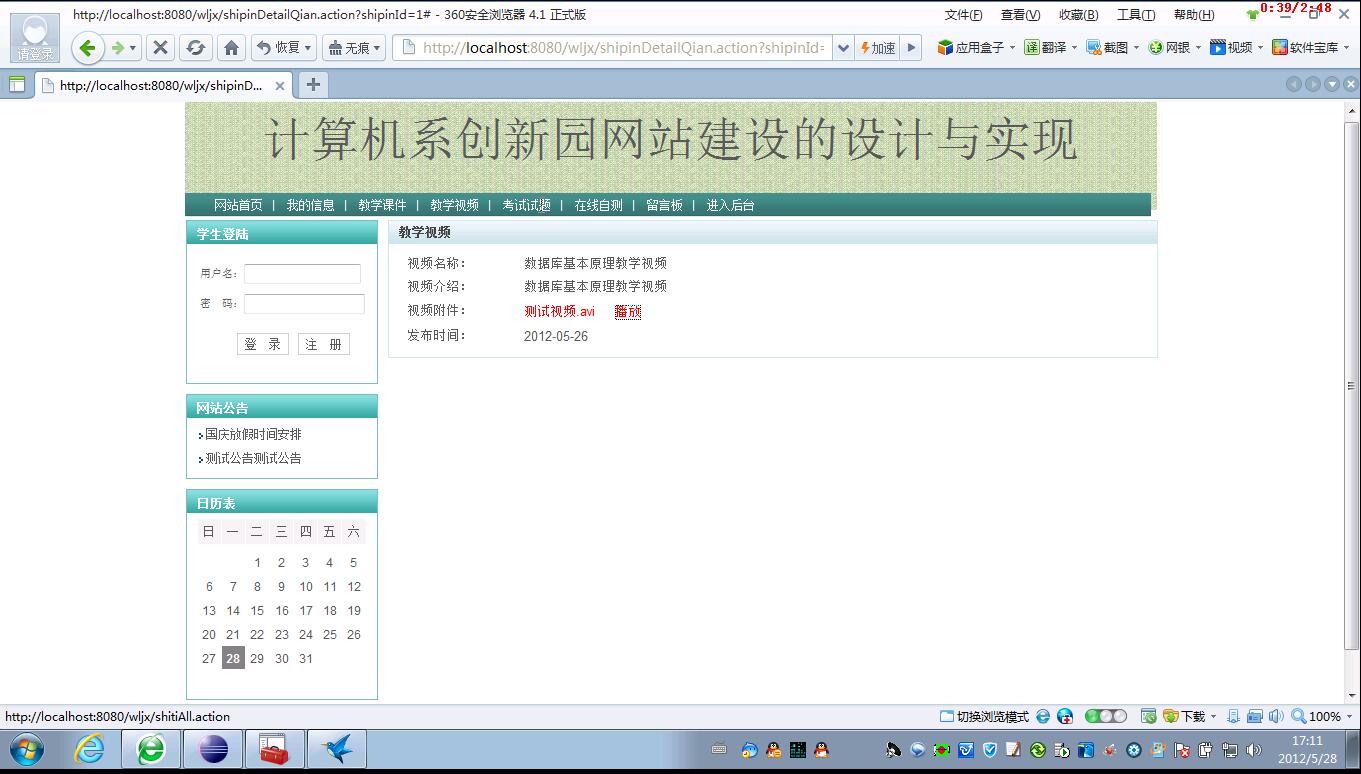
Task: Open the 网银 online banking menu
Action: point(1174,47)
